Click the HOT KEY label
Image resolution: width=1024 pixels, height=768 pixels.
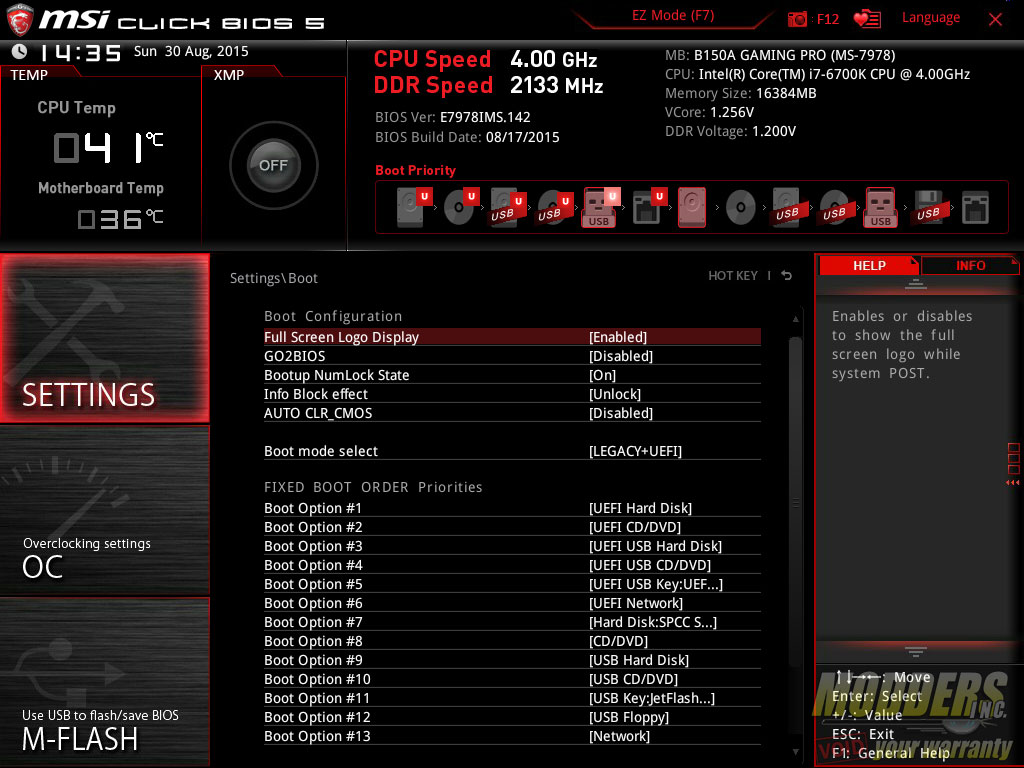point(733,276)
